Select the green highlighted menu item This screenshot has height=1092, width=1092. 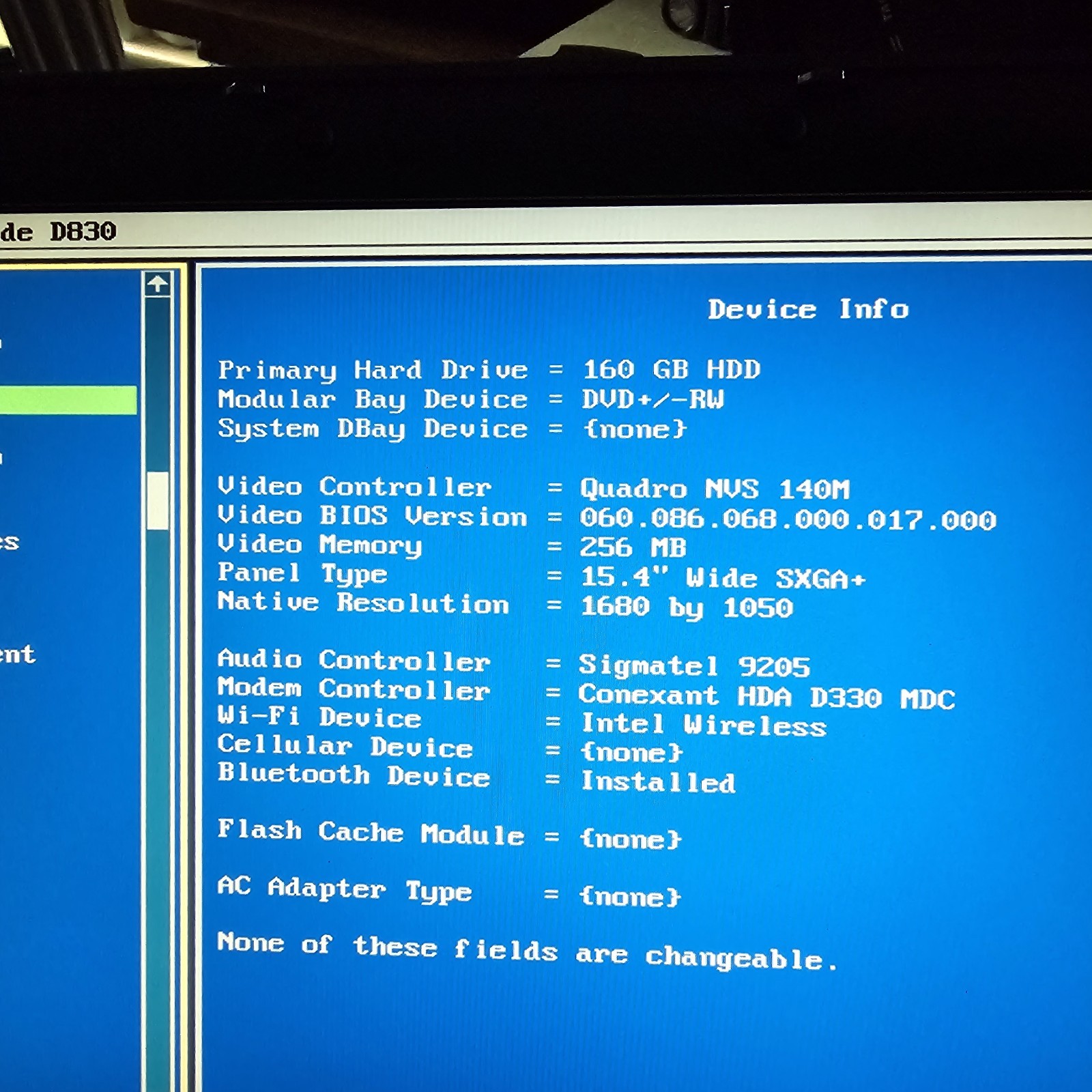pyautogui.click(x=68, y=400)
